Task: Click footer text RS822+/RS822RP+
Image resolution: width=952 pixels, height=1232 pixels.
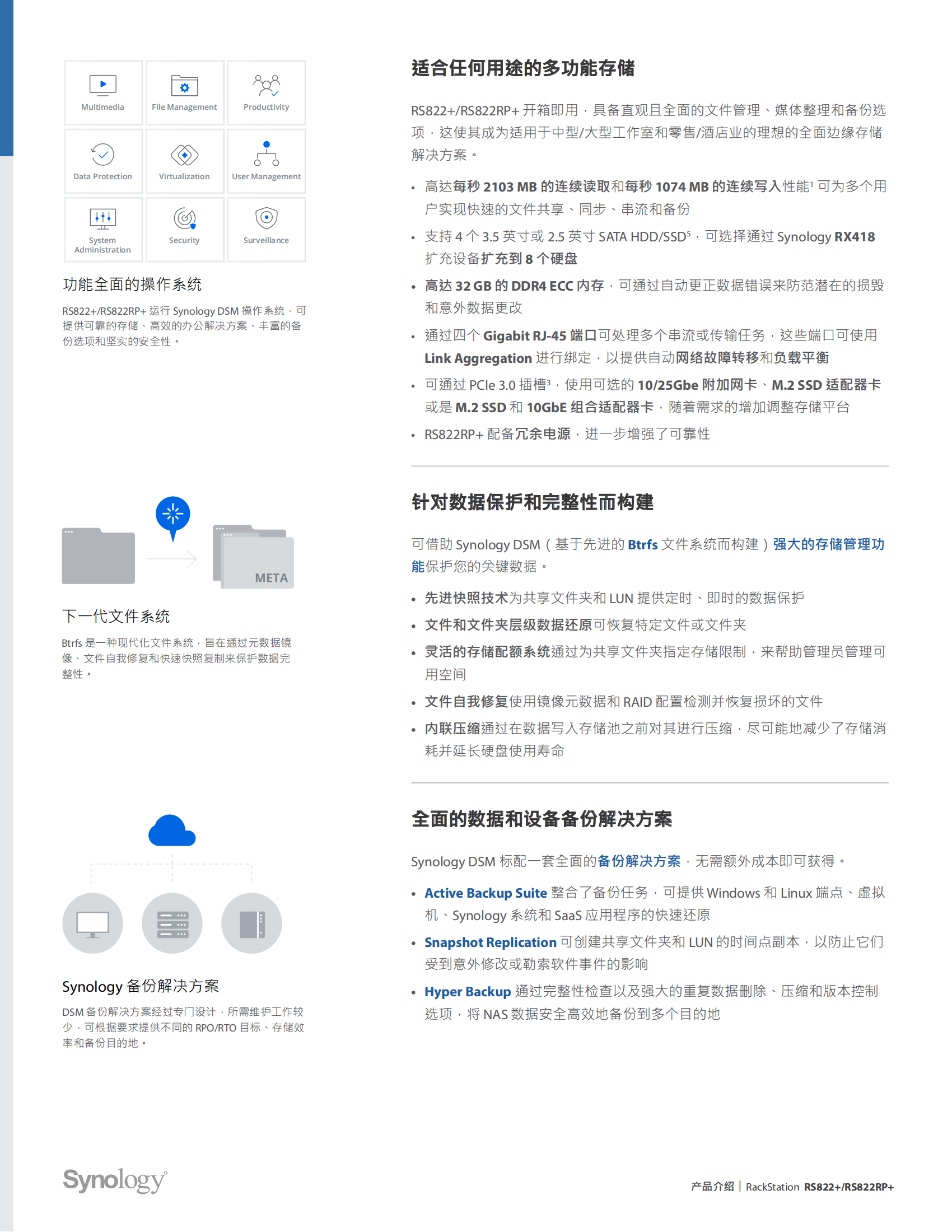Action: point(849,1187)
